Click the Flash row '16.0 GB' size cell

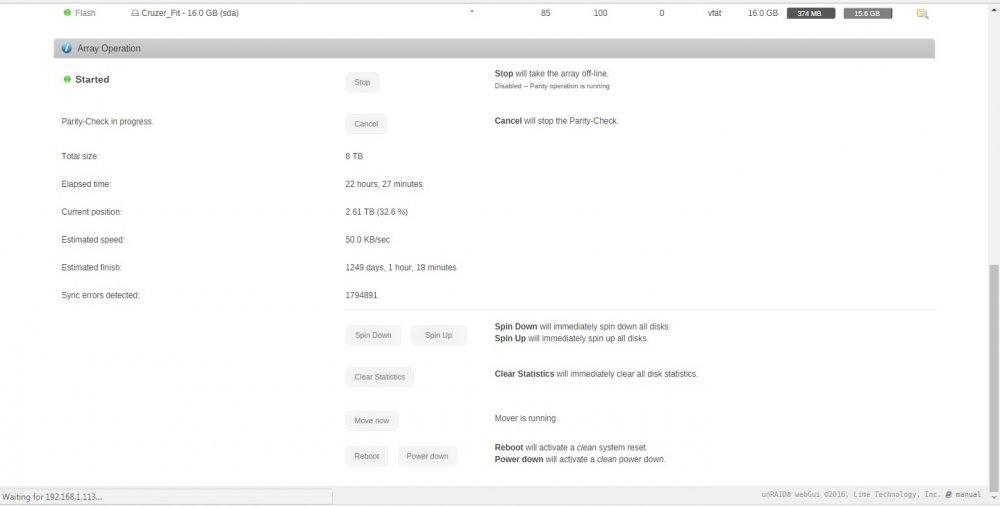763,13
